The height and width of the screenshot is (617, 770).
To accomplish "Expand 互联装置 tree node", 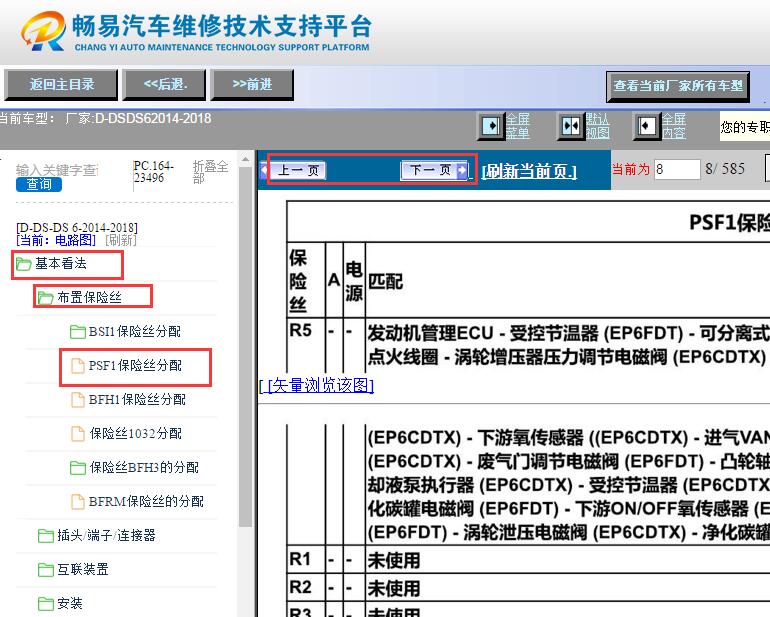I will [x=82, y=569].
